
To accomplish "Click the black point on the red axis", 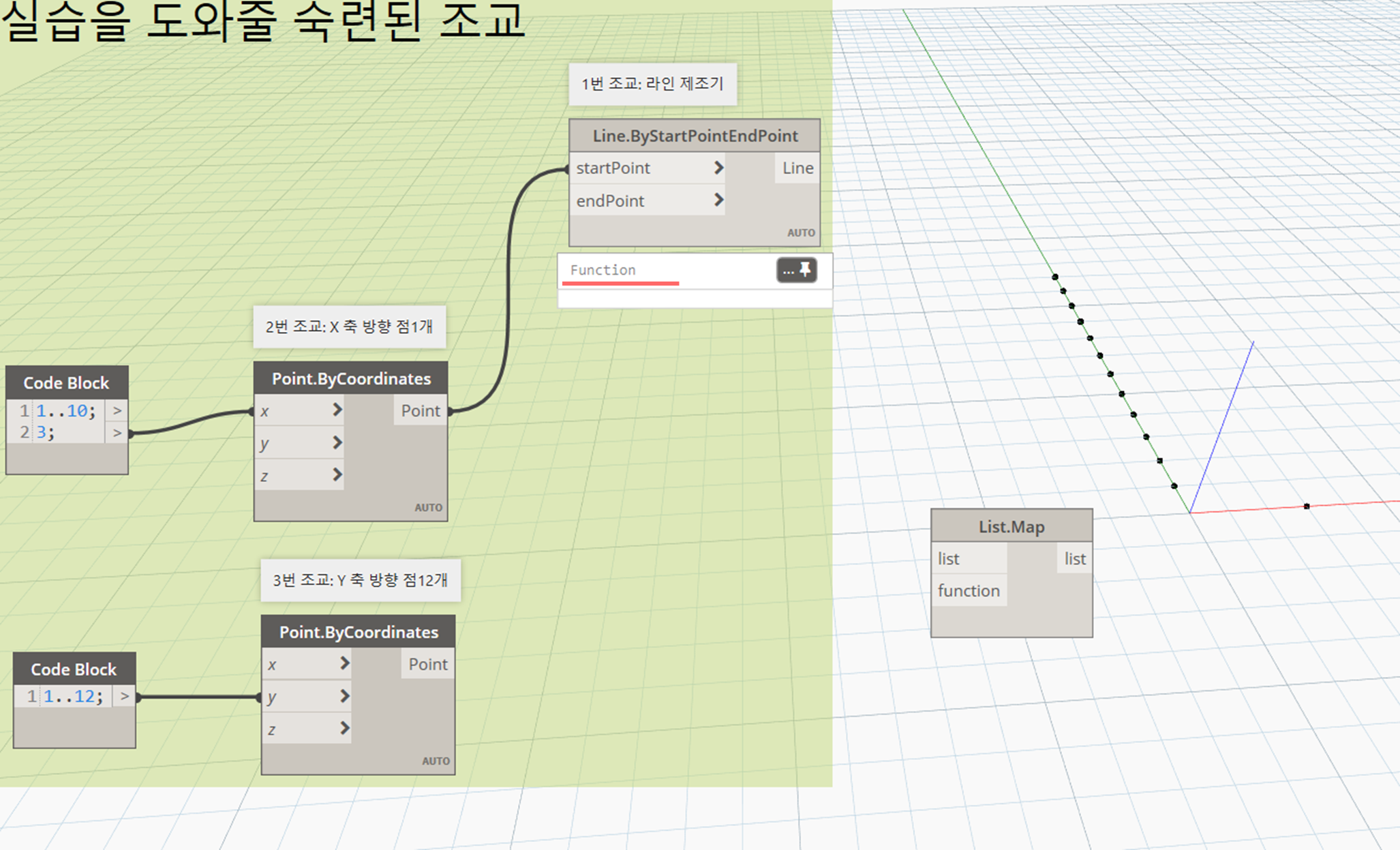I will click(x=1307, y=506).
